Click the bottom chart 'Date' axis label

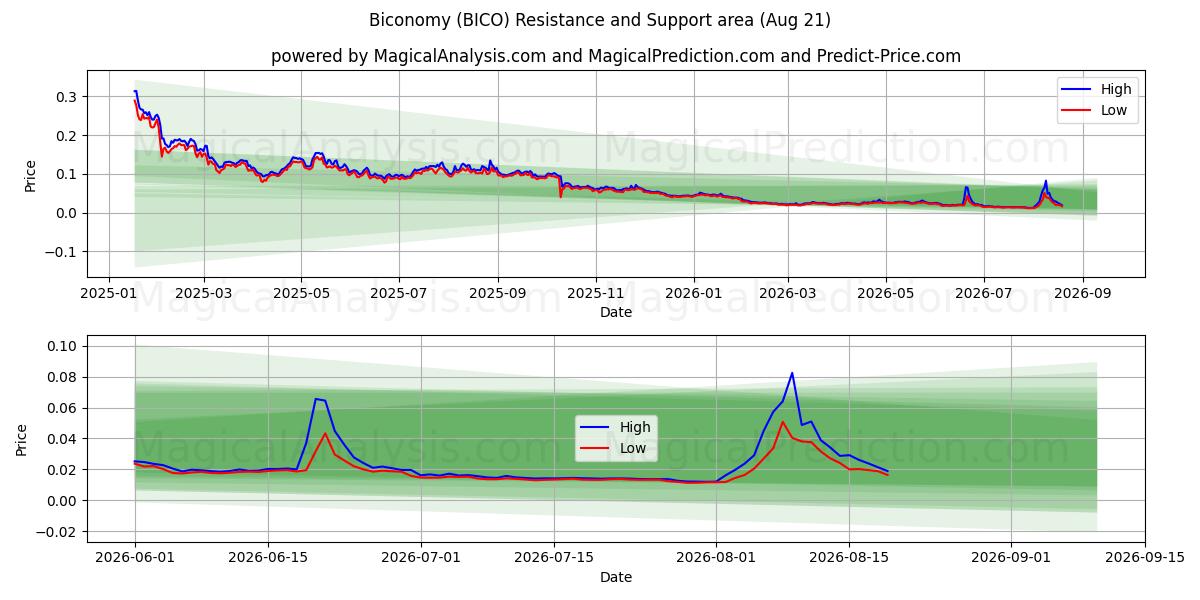click(616, 577)
